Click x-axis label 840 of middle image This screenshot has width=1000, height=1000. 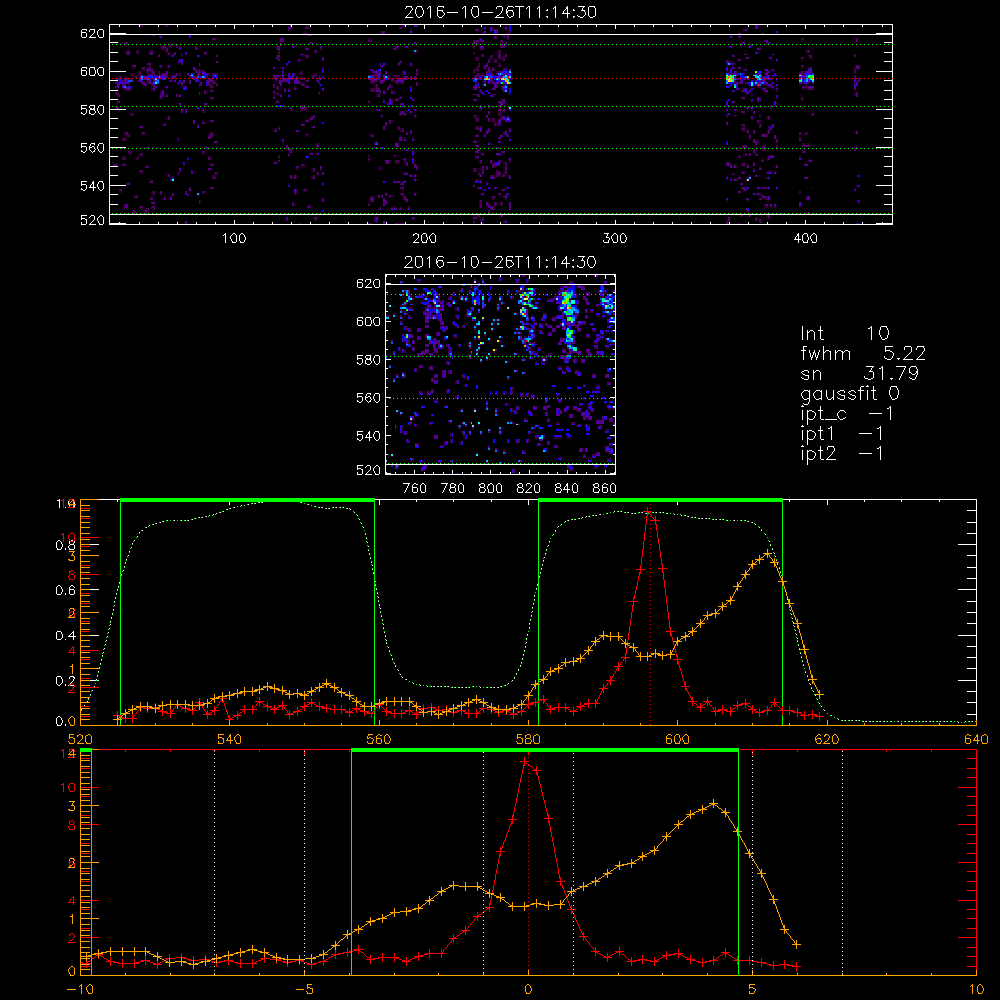(566, 489)
